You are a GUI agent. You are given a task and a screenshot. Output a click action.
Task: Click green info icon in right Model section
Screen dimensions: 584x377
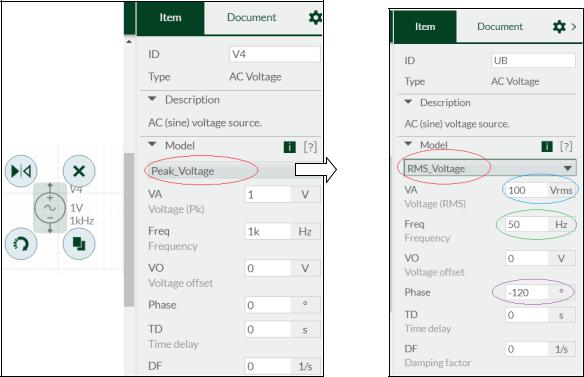pyautogui.click(x=547, y=146)
